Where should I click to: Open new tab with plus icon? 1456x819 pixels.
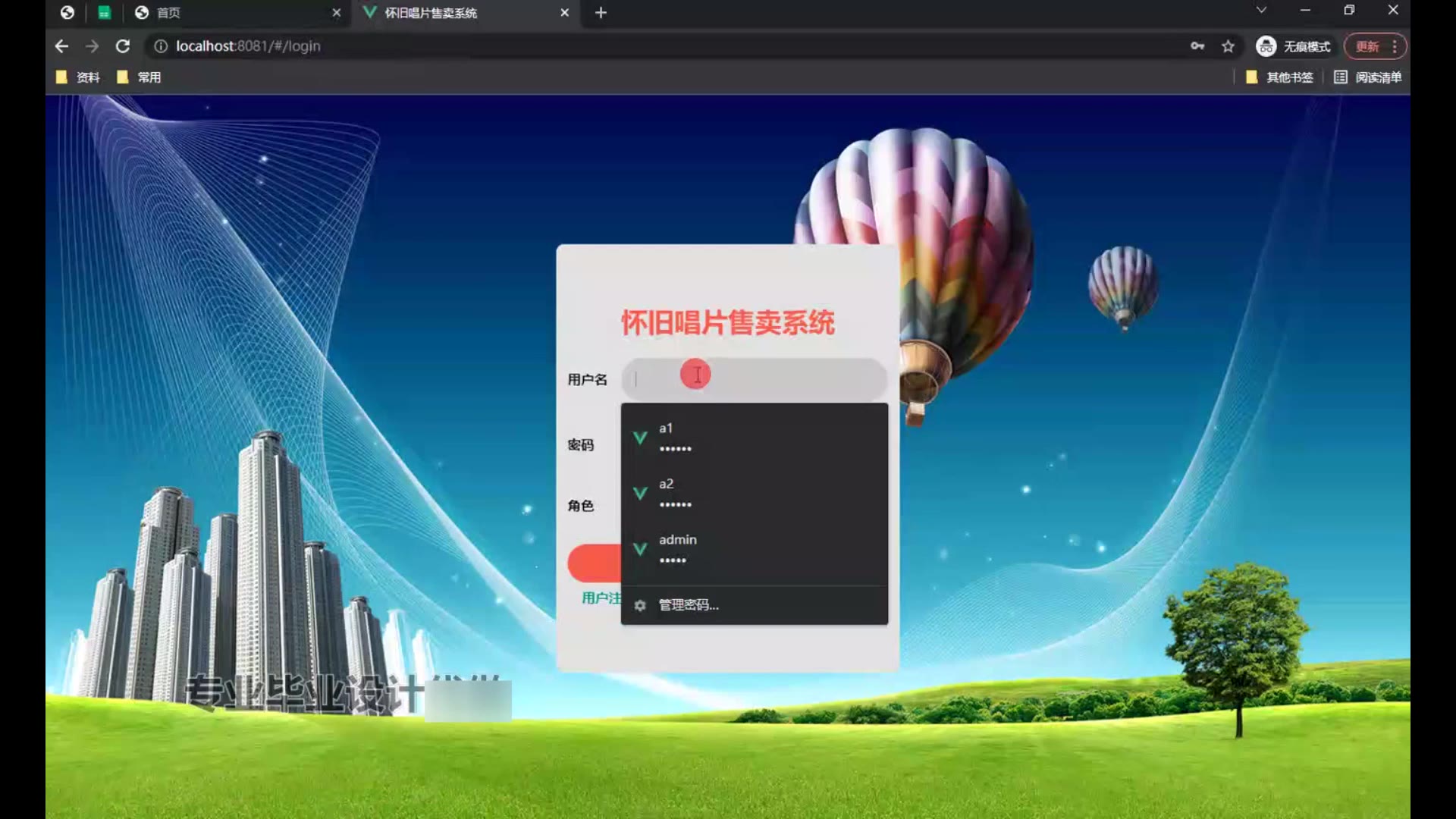601,13
